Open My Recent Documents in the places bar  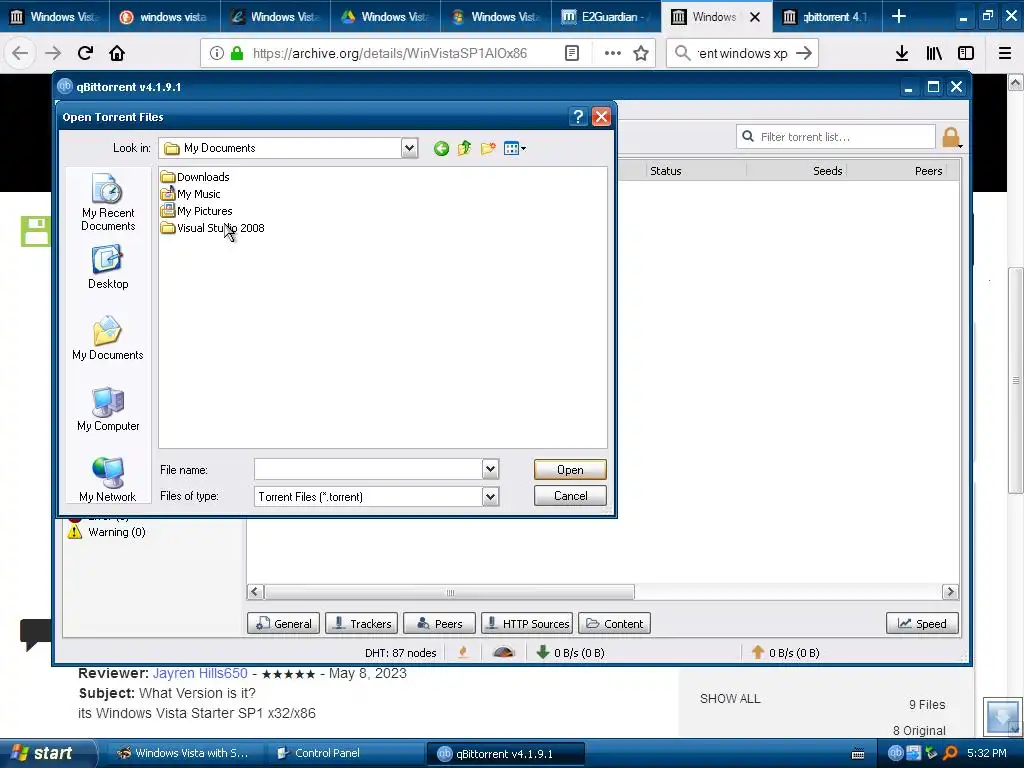point(108,202)
